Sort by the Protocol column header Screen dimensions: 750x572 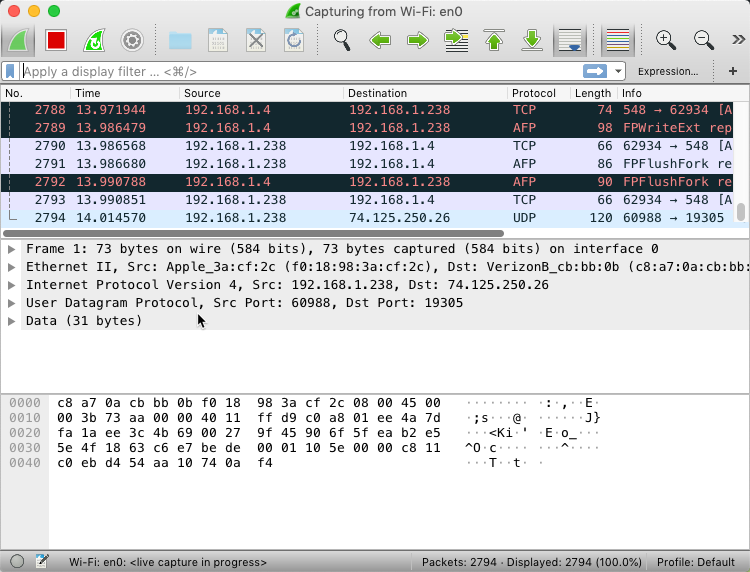click(x=539, y=93)
